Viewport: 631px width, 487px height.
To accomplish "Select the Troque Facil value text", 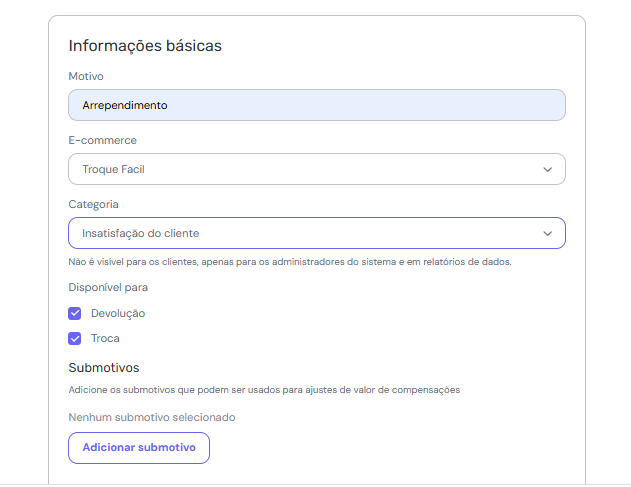I will tap(114, 169).
